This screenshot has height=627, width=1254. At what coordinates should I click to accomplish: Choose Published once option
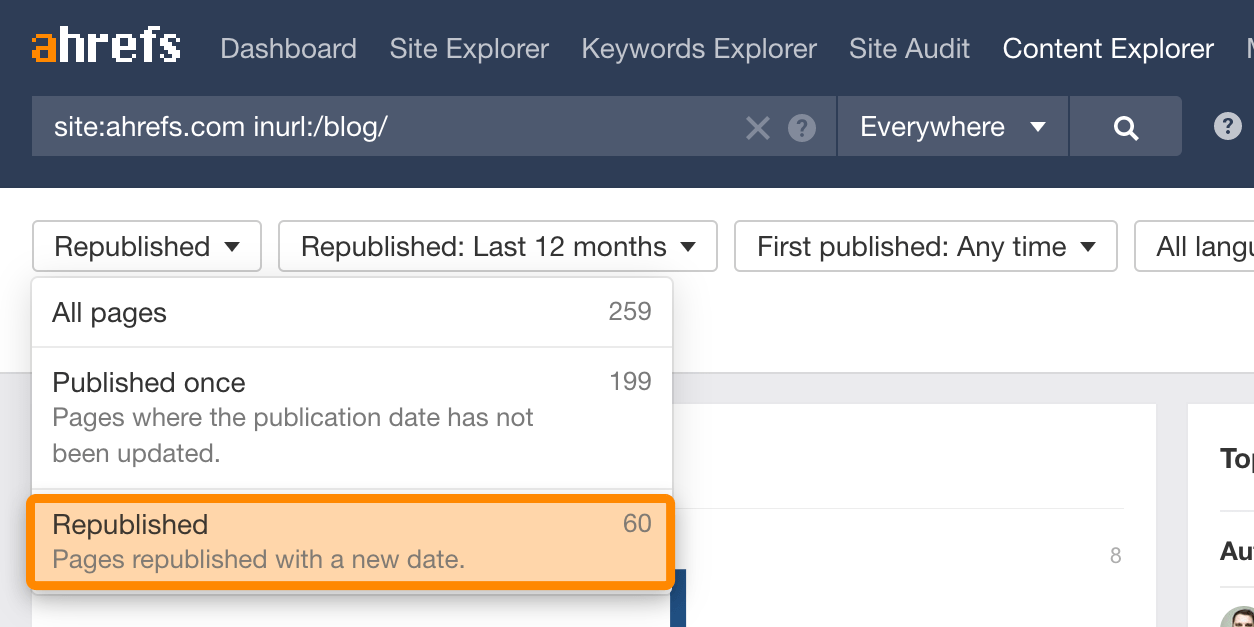[x=352, y=417]
